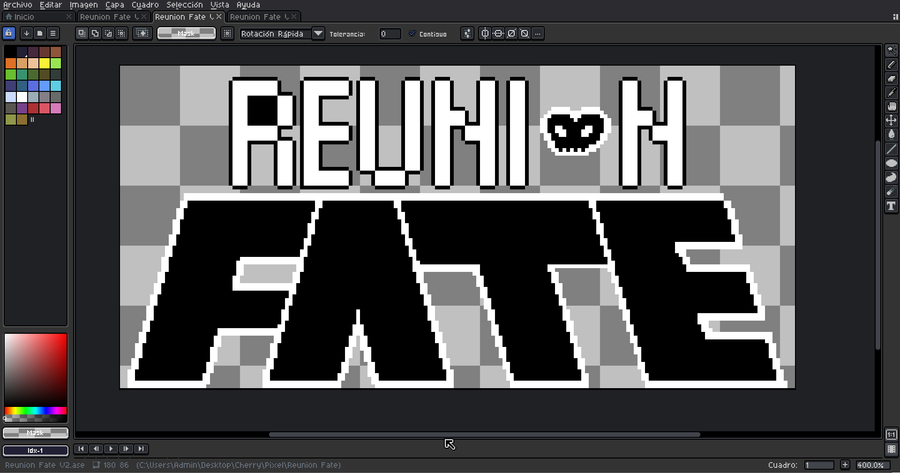Click the pivot icon right of the Mask button

coord(227,33)
